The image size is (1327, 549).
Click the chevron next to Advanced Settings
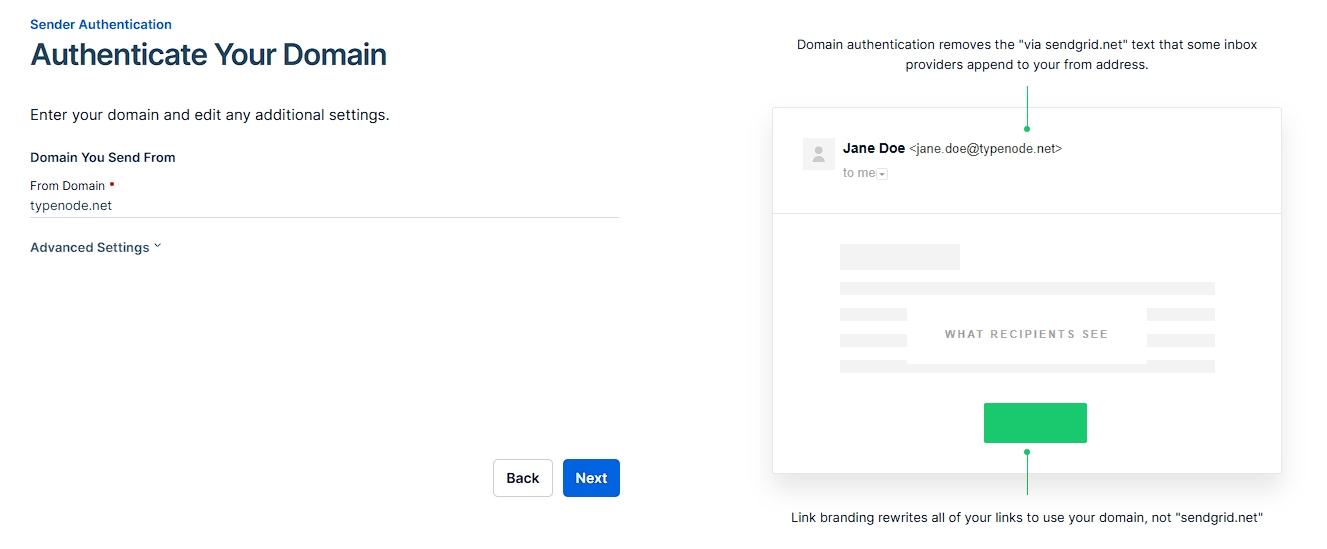pyautogui.click(x=158, y=246)
